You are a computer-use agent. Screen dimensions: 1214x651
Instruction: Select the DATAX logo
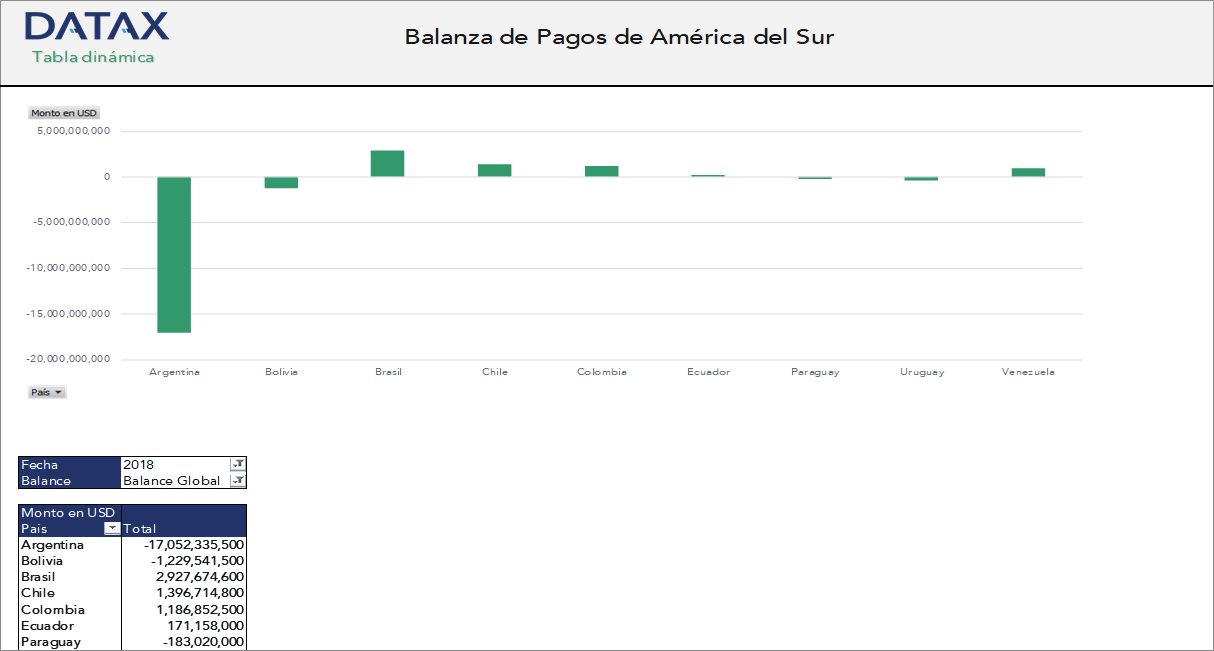point(97,27)
